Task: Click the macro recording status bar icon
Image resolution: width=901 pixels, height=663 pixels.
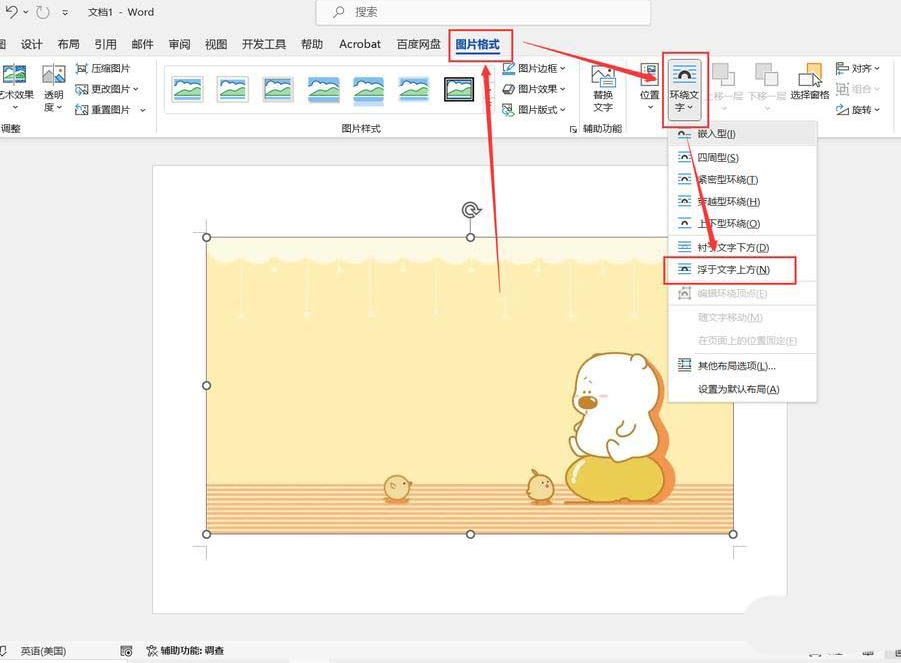Action: (126, 651)
